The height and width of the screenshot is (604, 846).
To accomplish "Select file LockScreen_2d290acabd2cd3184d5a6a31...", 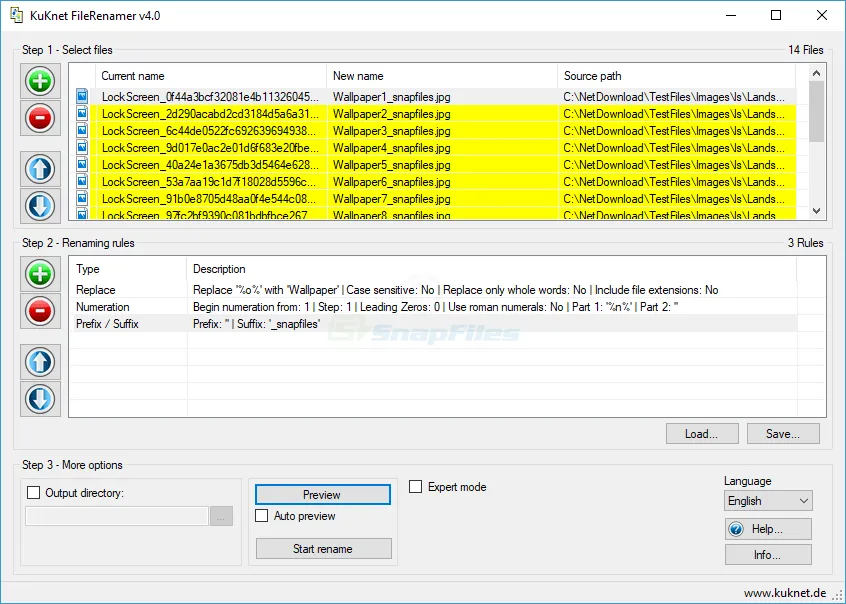I will (210, 113).
